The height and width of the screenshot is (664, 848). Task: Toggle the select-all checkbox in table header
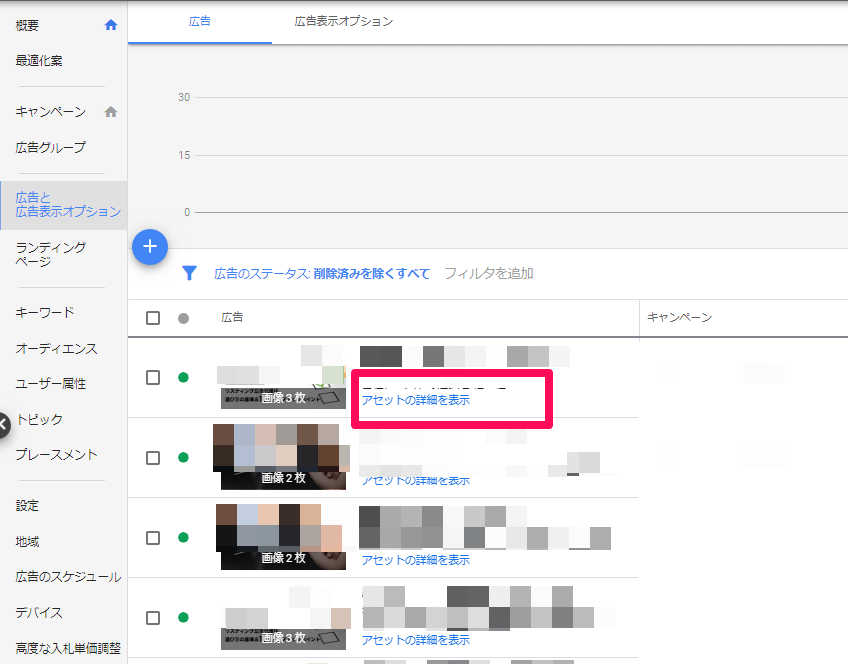(153, 318)
